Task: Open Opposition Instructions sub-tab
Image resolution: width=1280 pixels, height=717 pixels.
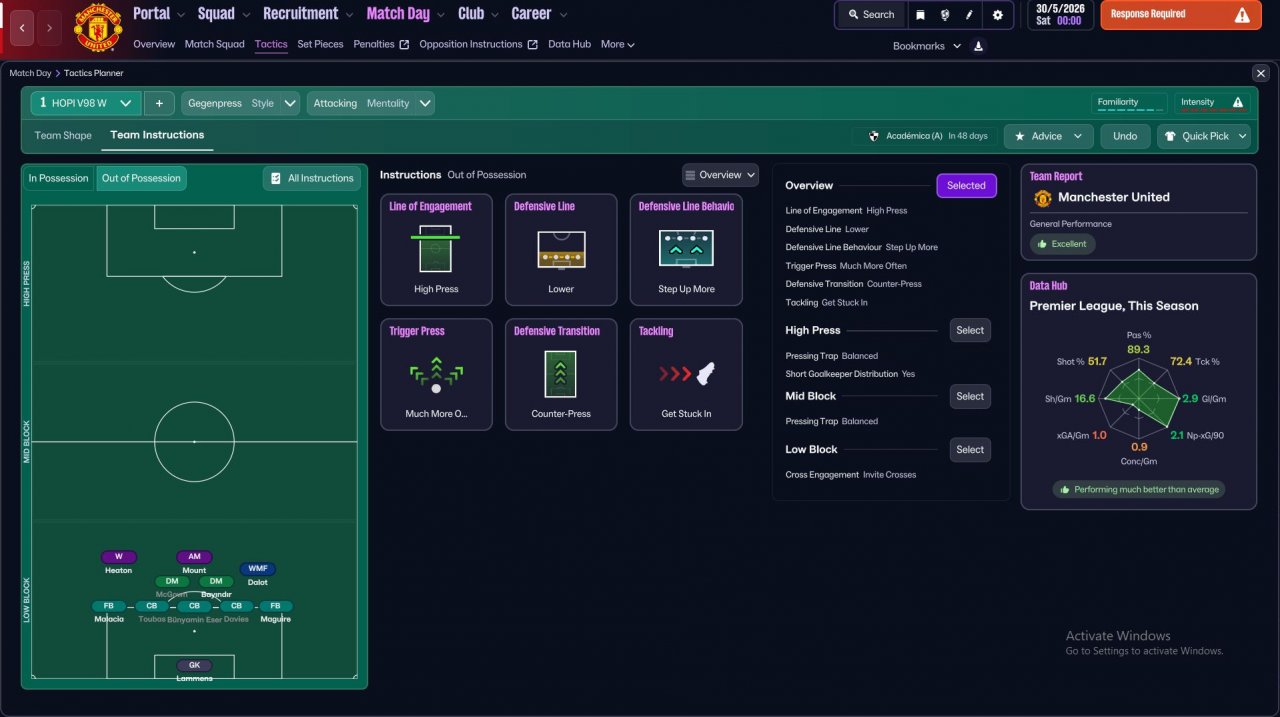Action: pyautogui.click(x=478, y=45)
